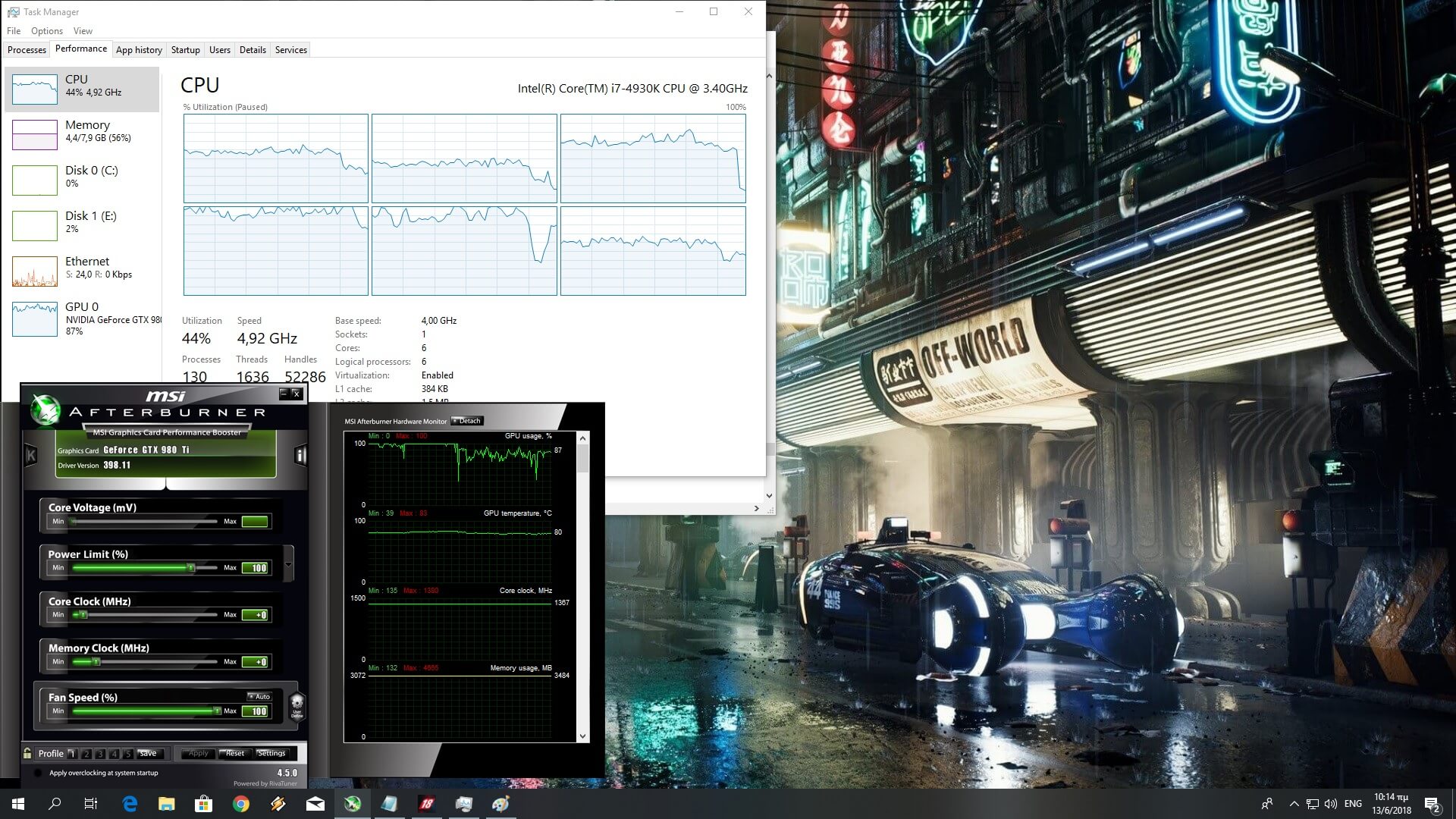Viewport: 1456px width, 819px height.
Task: Open Chrome from the taskbar
Action: point(241,804)
